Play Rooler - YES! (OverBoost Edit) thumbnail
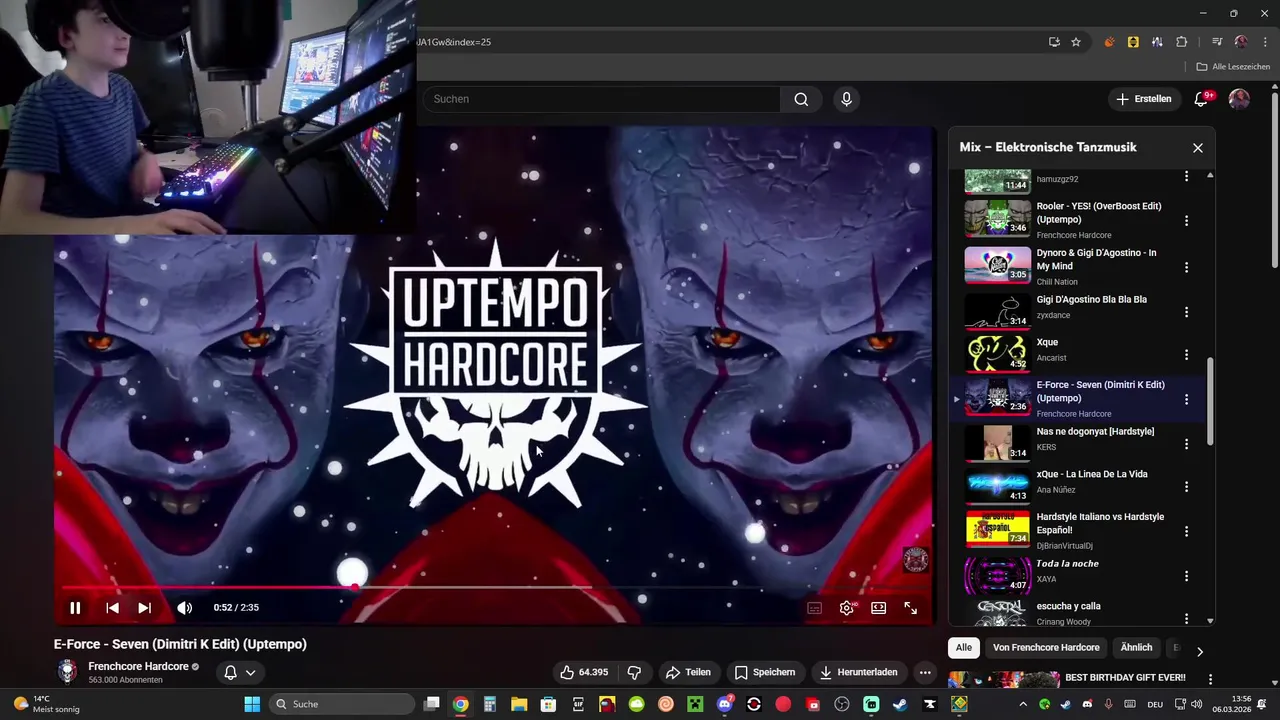This screenshot has height=720, width=1280. pyautogui.click(x=997, y=218)
